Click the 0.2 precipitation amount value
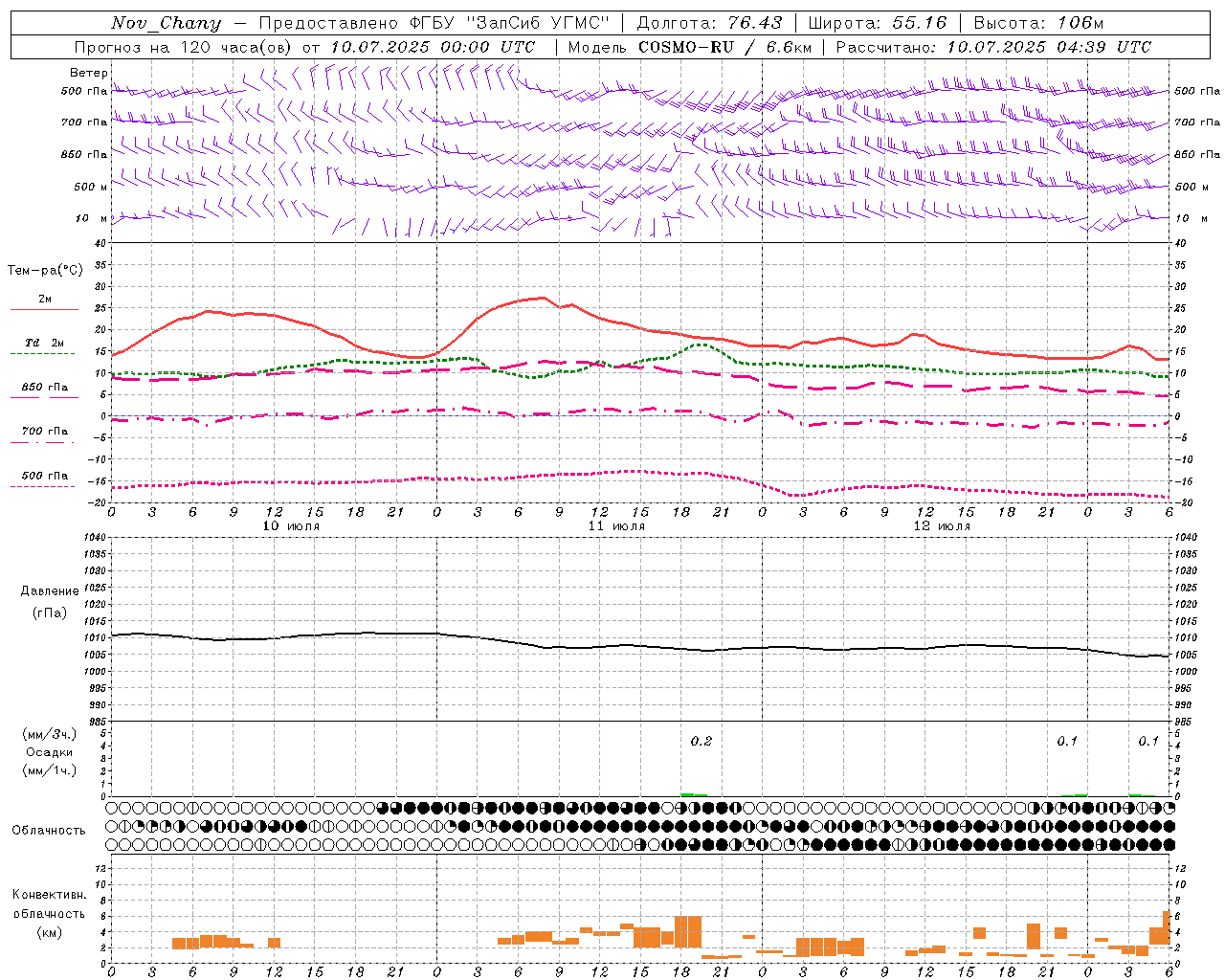 702,741
